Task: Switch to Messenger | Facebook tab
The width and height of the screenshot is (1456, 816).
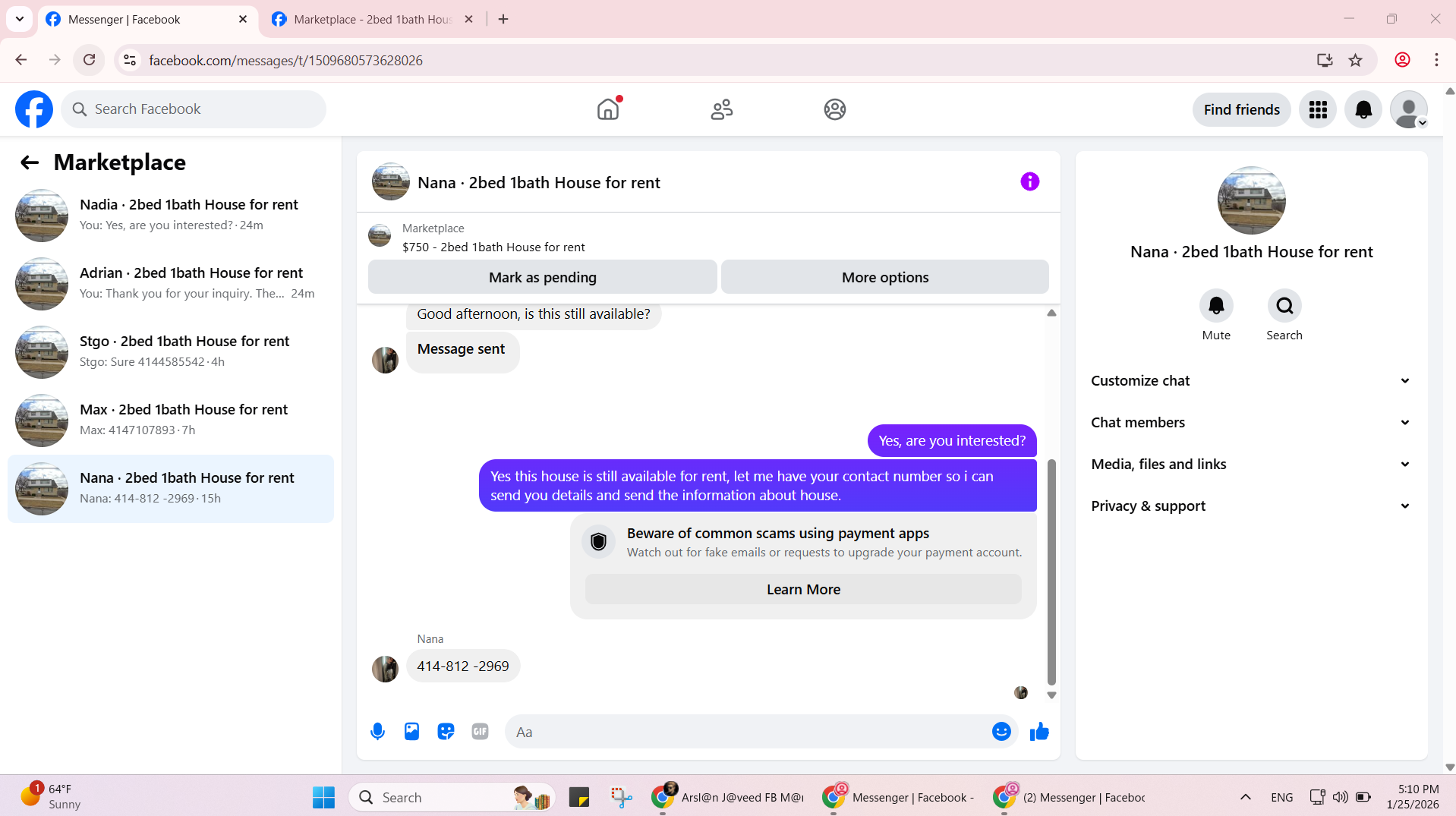Action: (147, 20)
